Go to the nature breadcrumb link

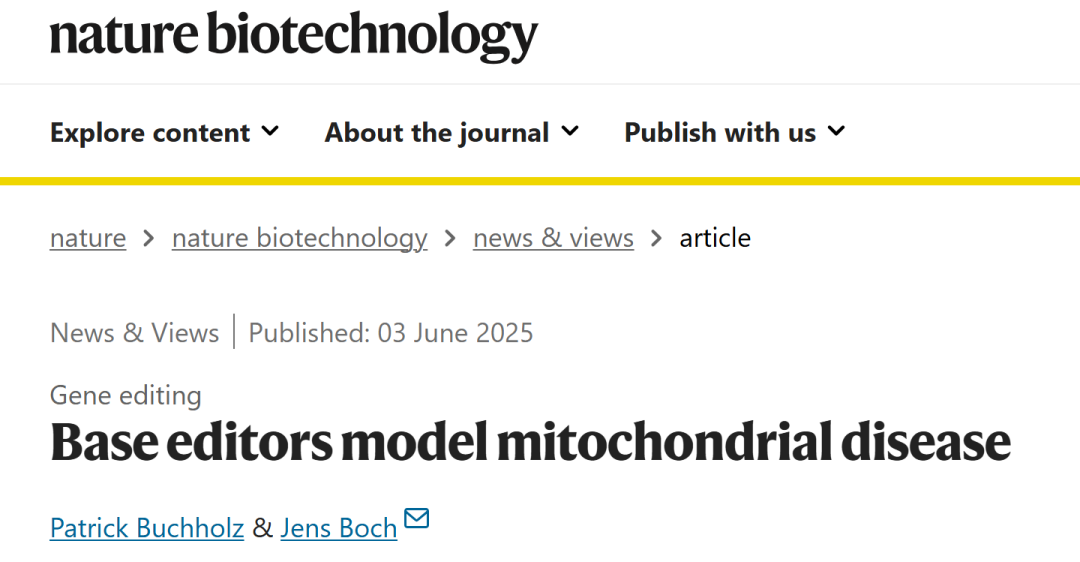(88, 238)
